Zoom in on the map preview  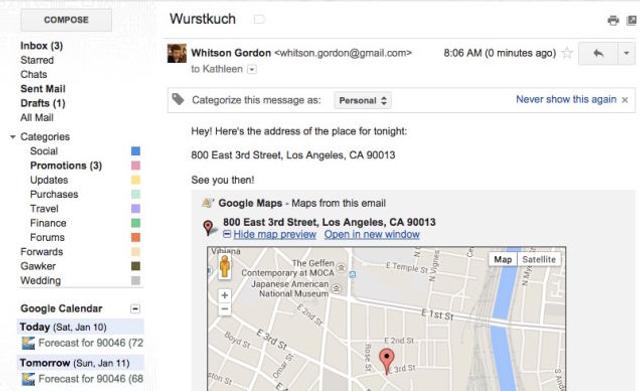[x=224, y=295]
